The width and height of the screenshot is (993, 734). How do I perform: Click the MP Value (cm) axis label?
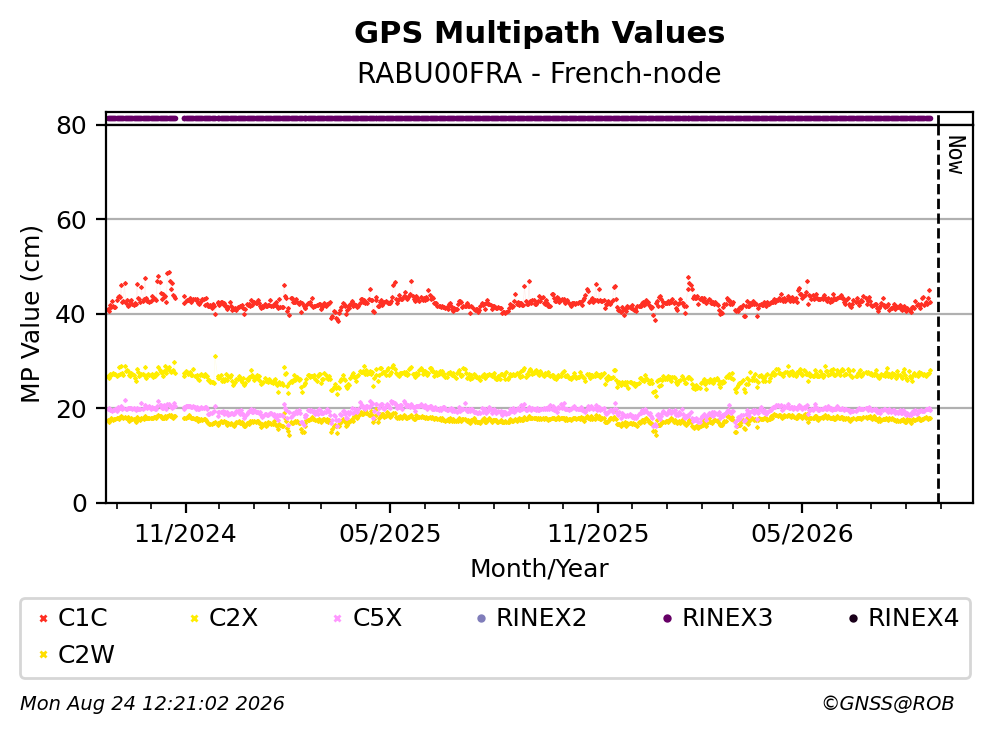[30, 314]
